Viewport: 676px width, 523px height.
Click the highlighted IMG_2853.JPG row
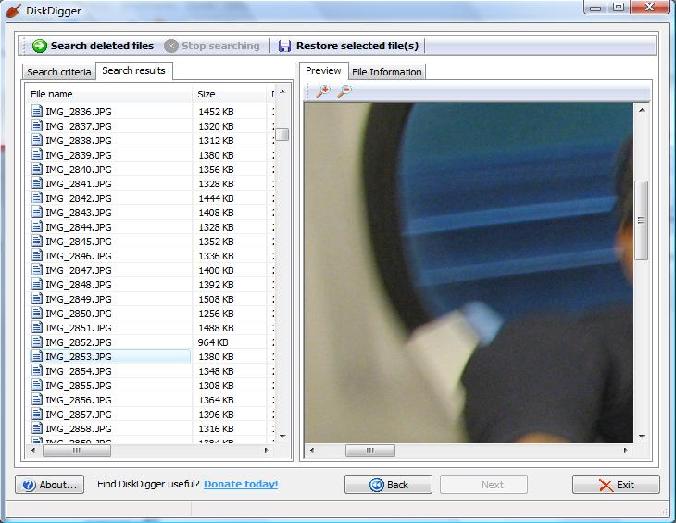(x=110, y=357)
